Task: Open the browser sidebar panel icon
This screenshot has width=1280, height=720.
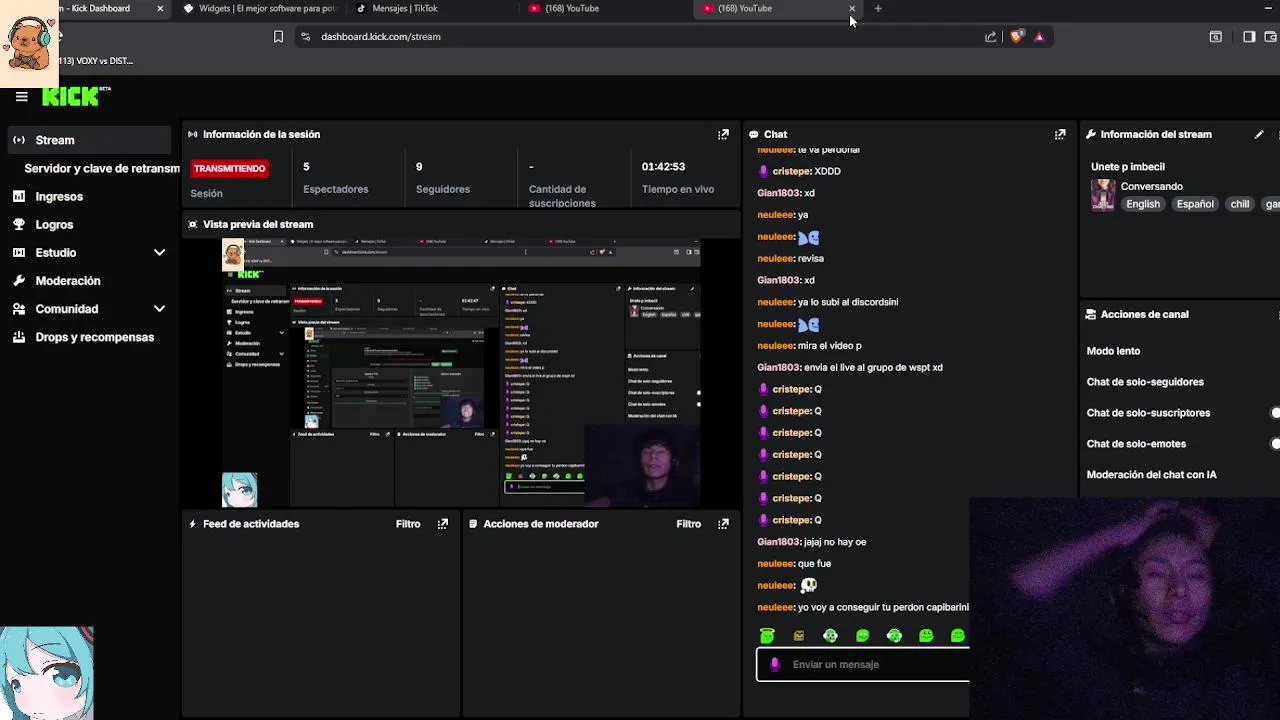Action: pyautogui.click(x=1249, y=37)
